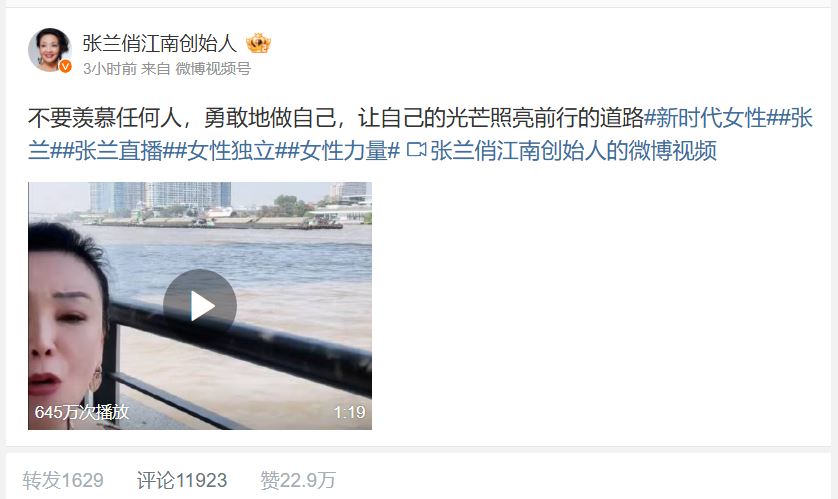Click the 1:19 video duration label
This screenshot has width=838, height=499.
pos(350,412)
